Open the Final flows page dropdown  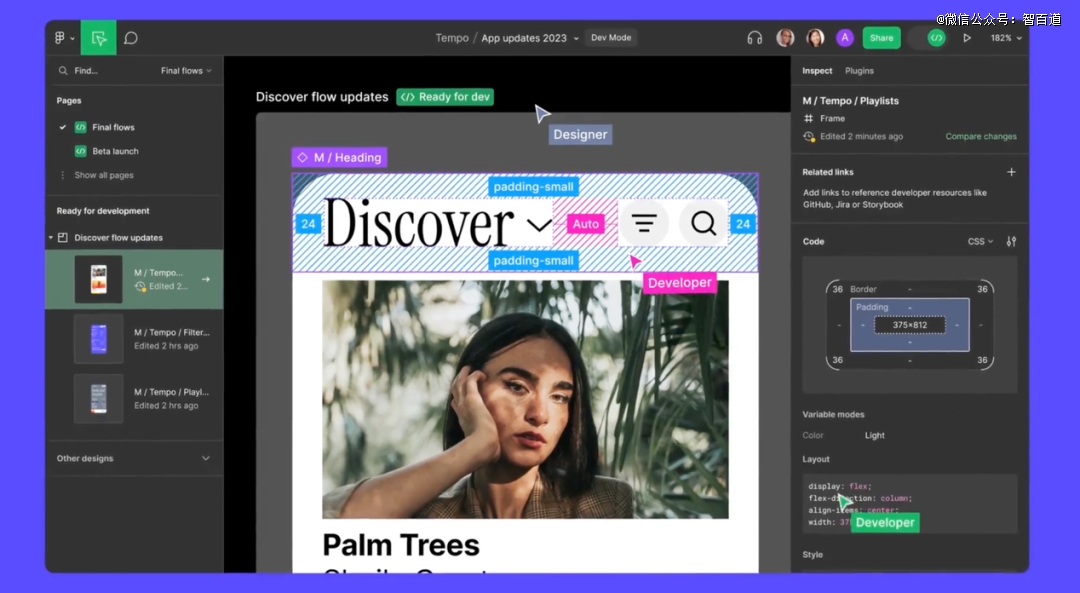click(186, 70)
